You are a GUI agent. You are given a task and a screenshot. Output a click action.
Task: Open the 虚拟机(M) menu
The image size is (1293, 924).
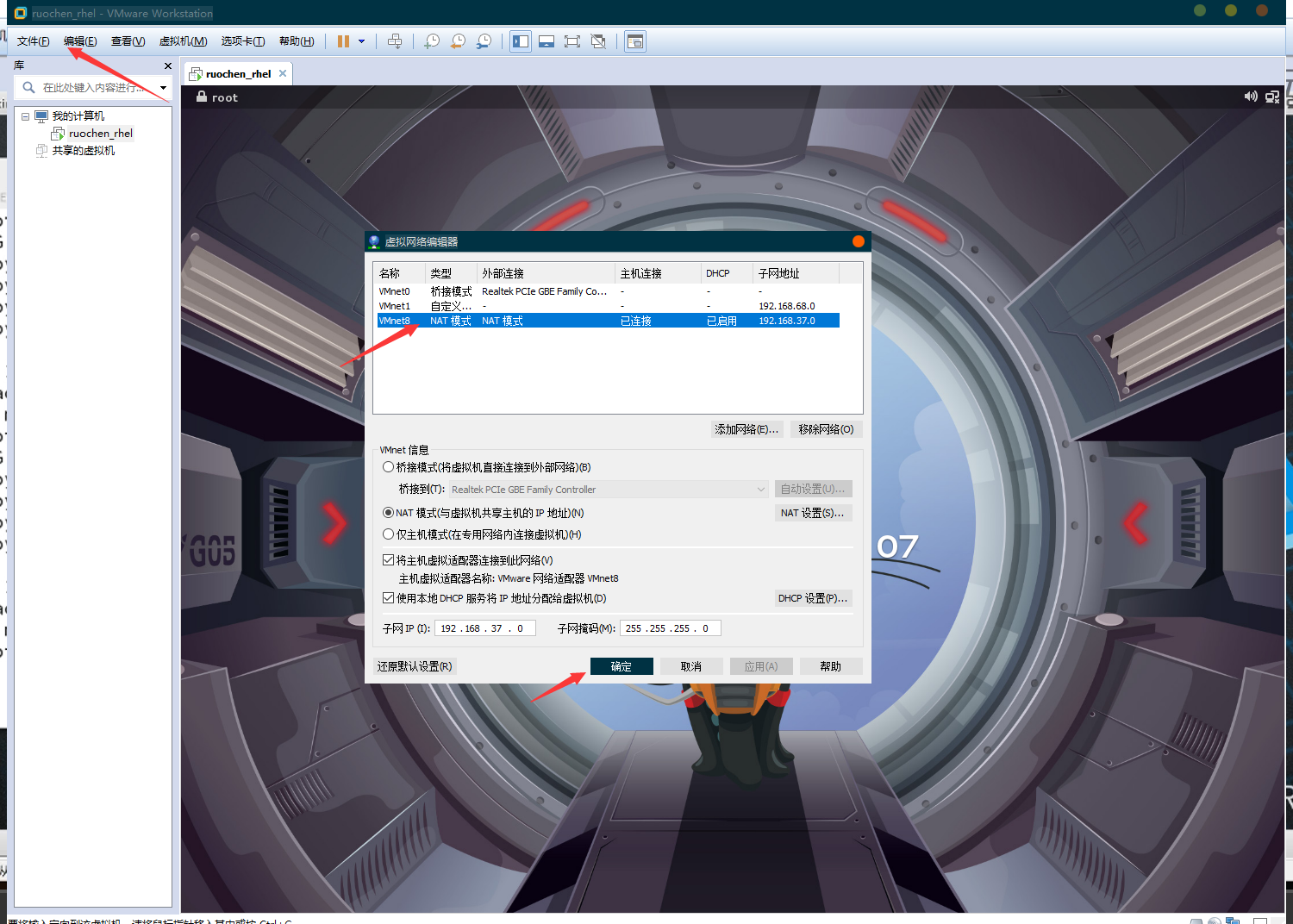click(183, 41)
